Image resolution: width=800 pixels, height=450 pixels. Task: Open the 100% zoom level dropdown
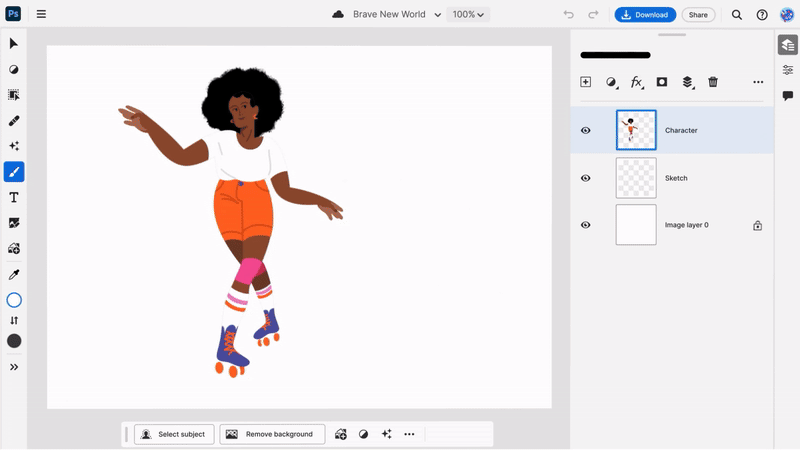pyautogui.click(x=467, y=15)
